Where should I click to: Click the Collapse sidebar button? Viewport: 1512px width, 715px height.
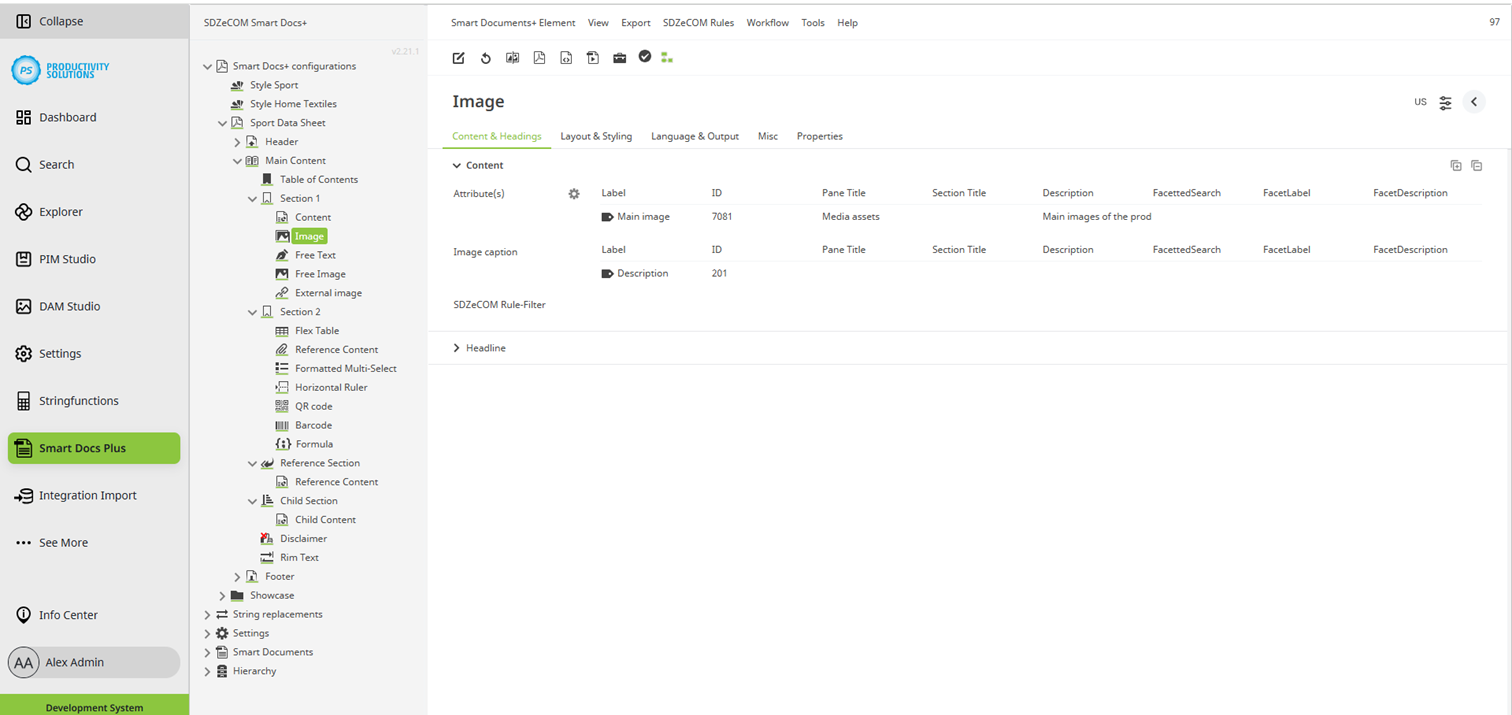(x=94, y=21)
